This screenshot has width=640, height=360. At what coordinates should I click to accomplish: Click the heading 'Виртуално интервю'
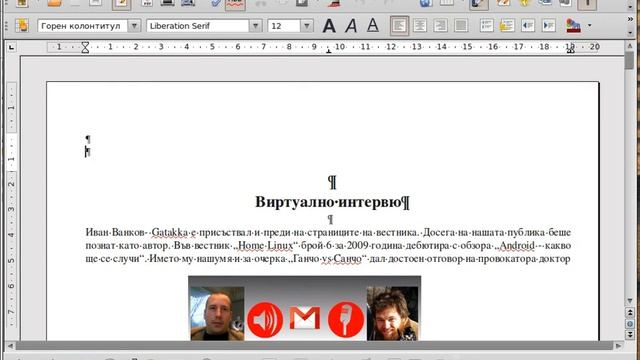pyautogui.click(x=329, y=202)
